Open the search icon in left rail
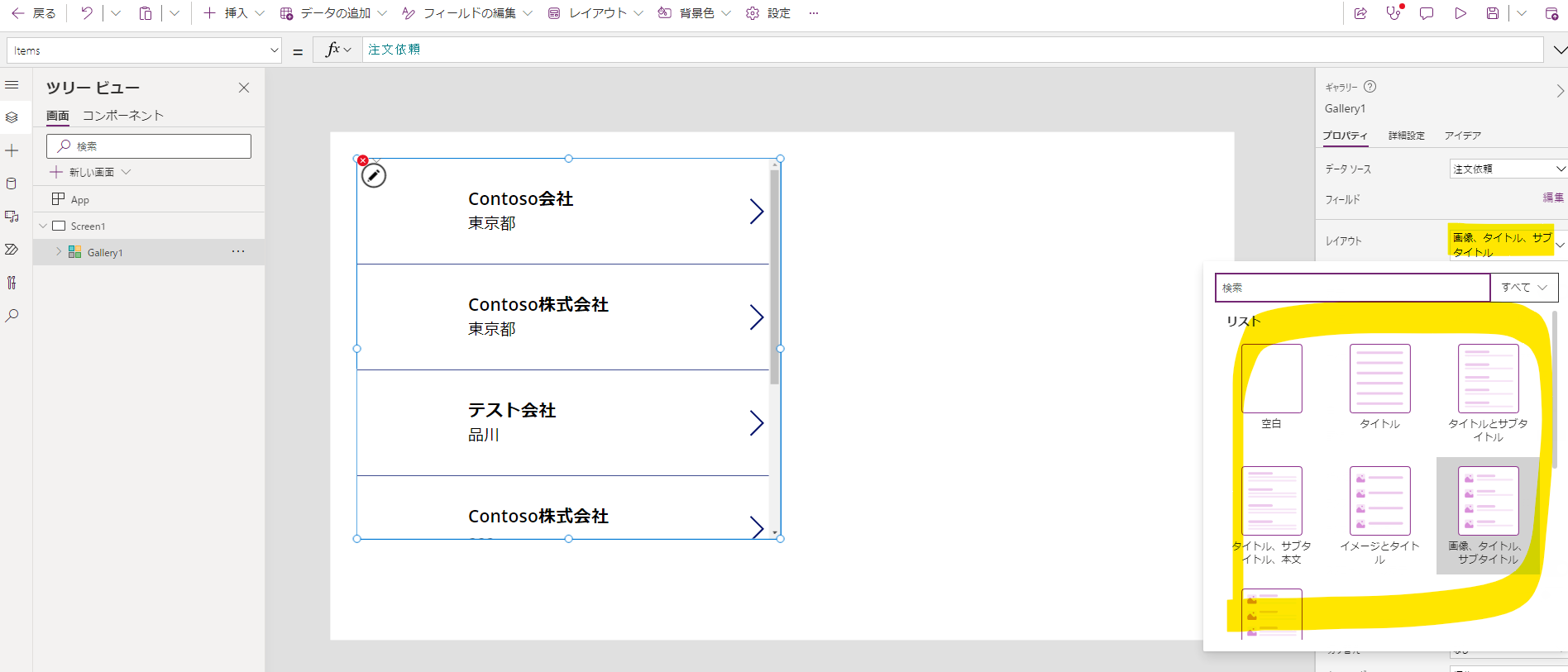 (12, 316)
